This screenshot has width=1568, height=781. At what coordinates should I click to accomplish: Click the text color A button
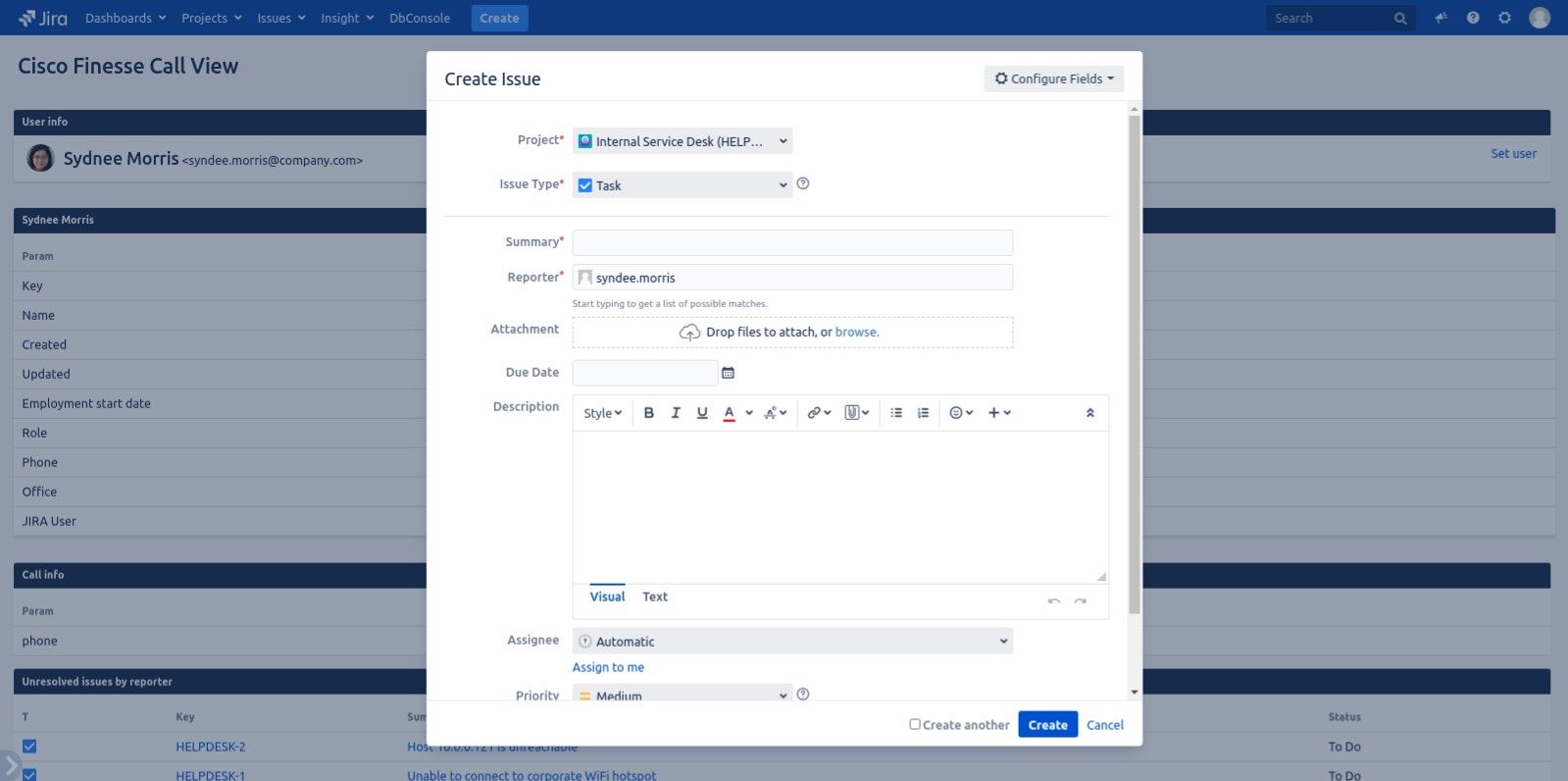(729, 413)
